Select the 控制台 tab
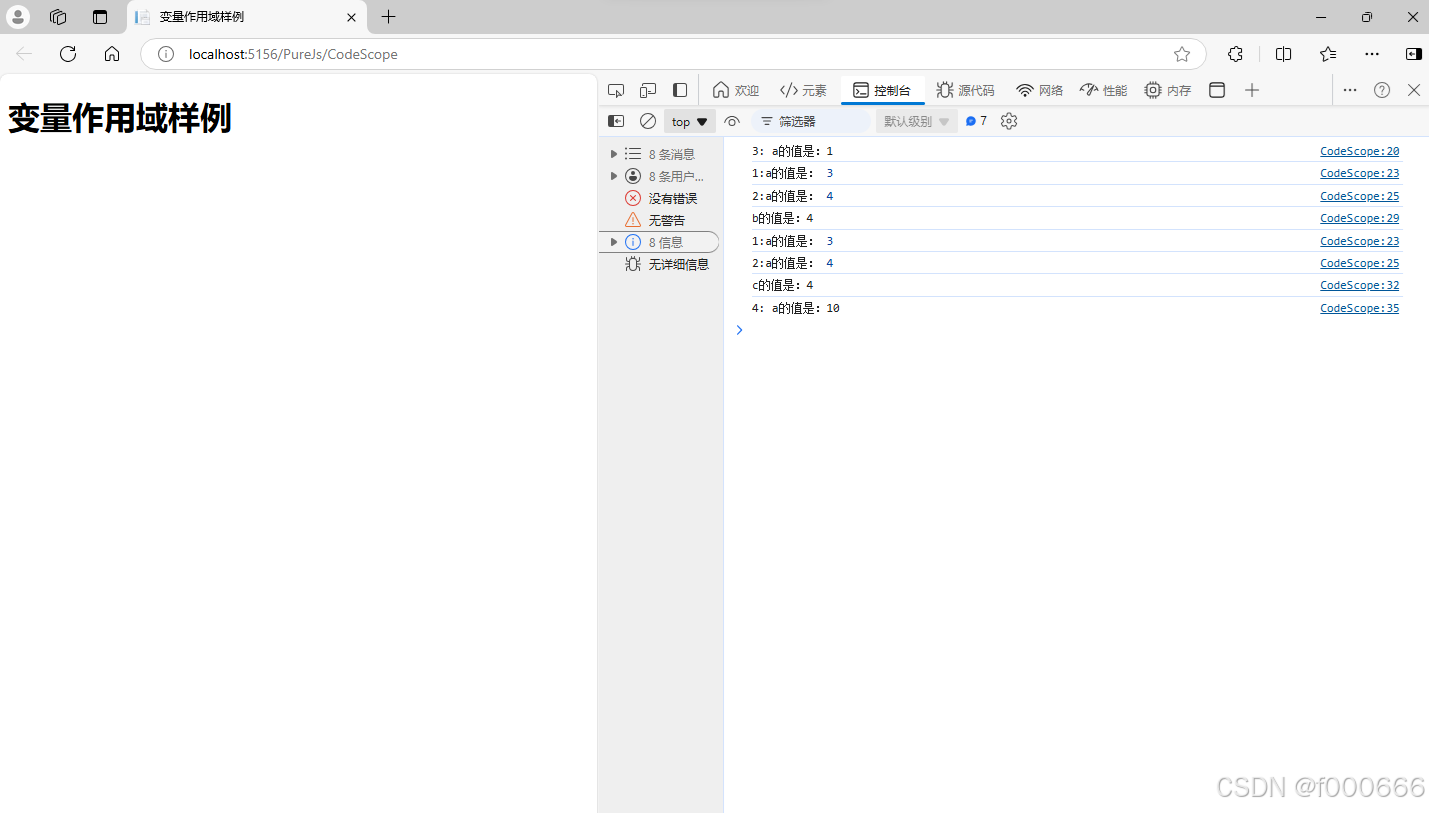Screen dimensions: 1429x813 [882, 90]
